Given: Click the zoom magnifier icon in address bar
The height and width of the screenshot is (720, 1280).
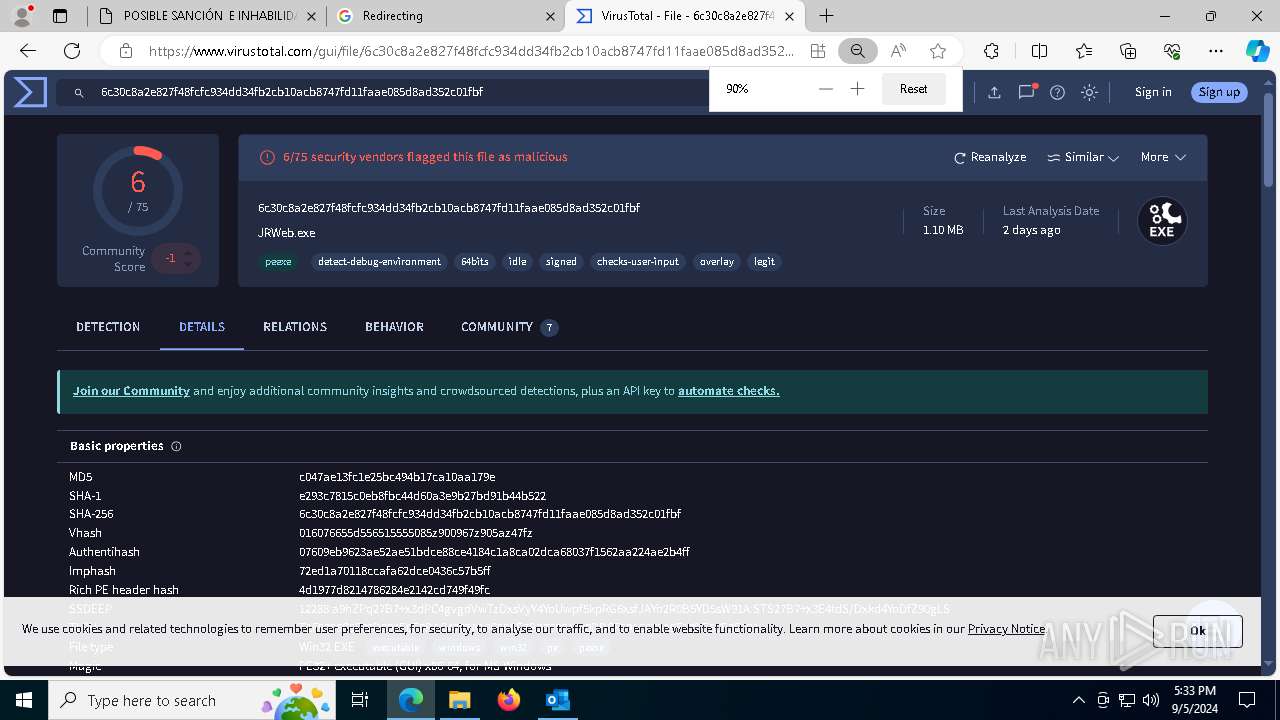Looking at the screenshot, I should [857, 51].
